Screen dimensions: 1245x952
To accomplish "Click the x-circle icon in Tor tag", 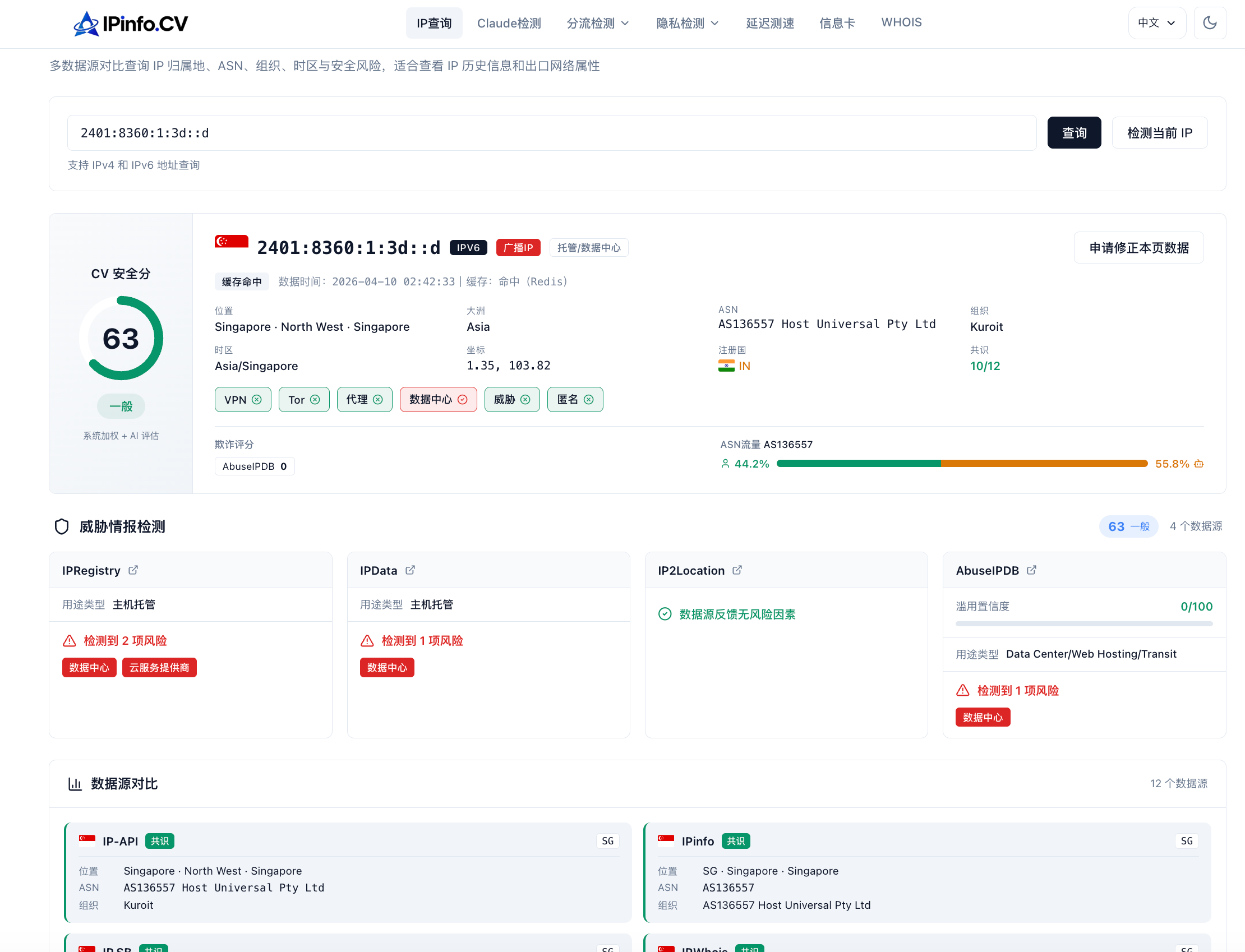I will pyautogui.click(x=315, y=400).
